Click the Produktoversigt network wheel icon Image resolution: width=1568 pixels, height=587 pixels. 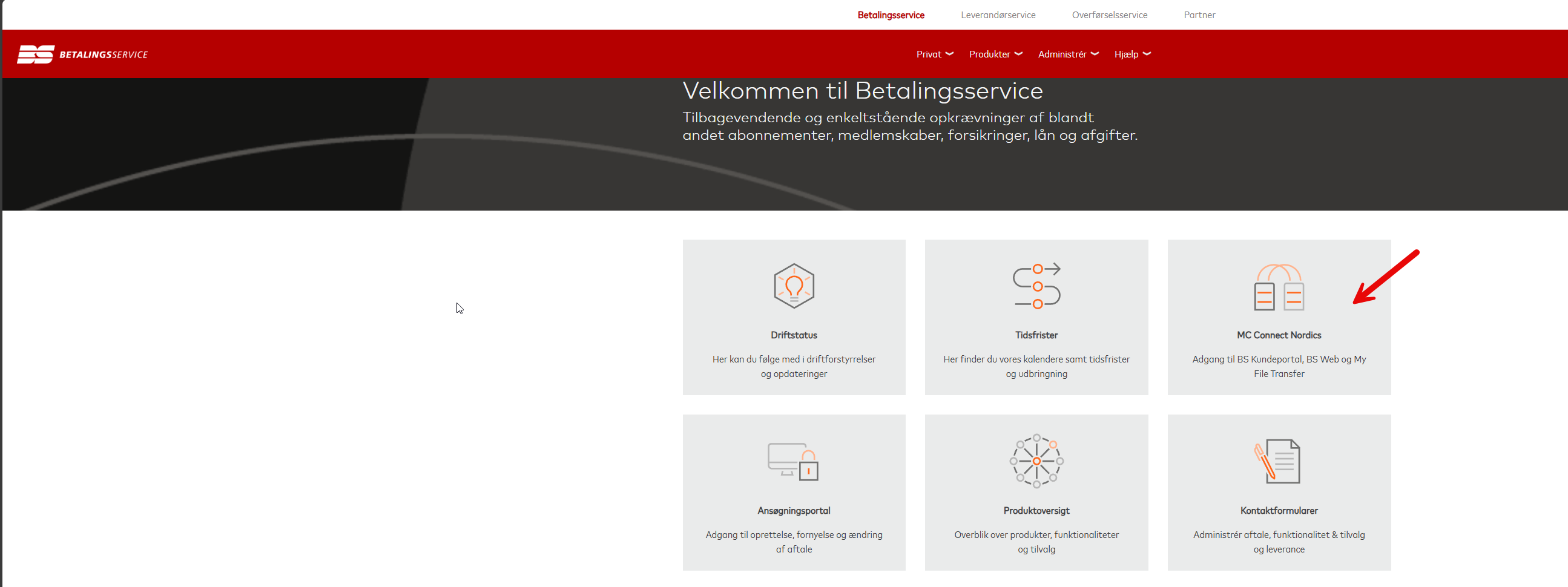(1036, 461)
